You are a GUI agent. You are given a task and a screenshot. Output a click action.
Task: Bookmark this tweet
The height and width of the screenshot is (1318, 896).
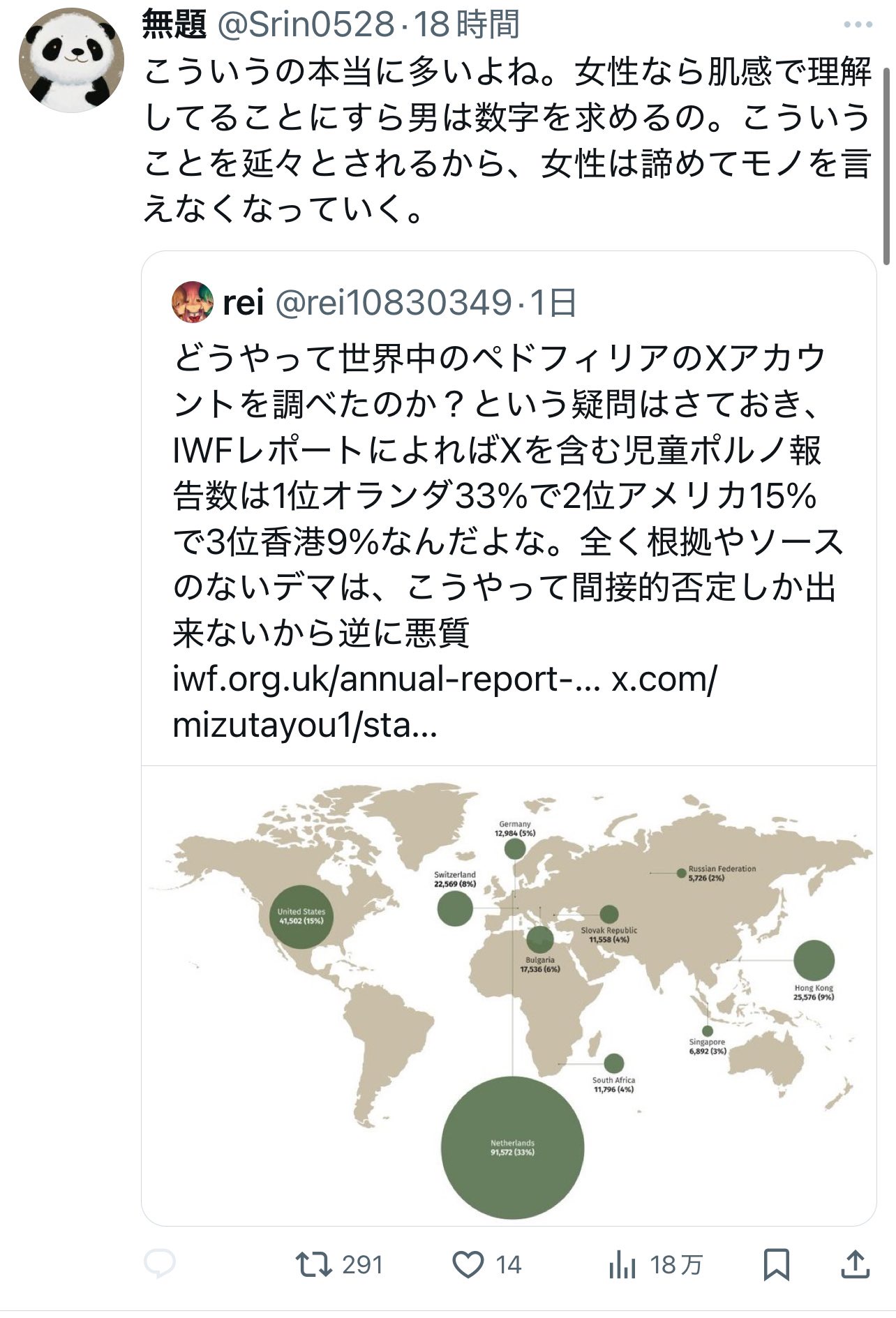pos(776,1264)
